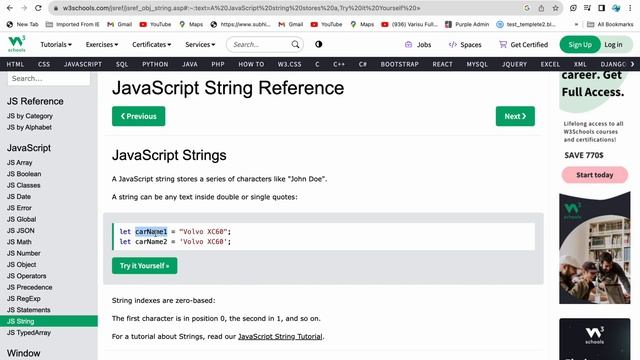The height and width of the screenshot is (360, 640).
Task: Open the first Gmail bookmark
Action: pyautogui.click(x=120, y=24)
